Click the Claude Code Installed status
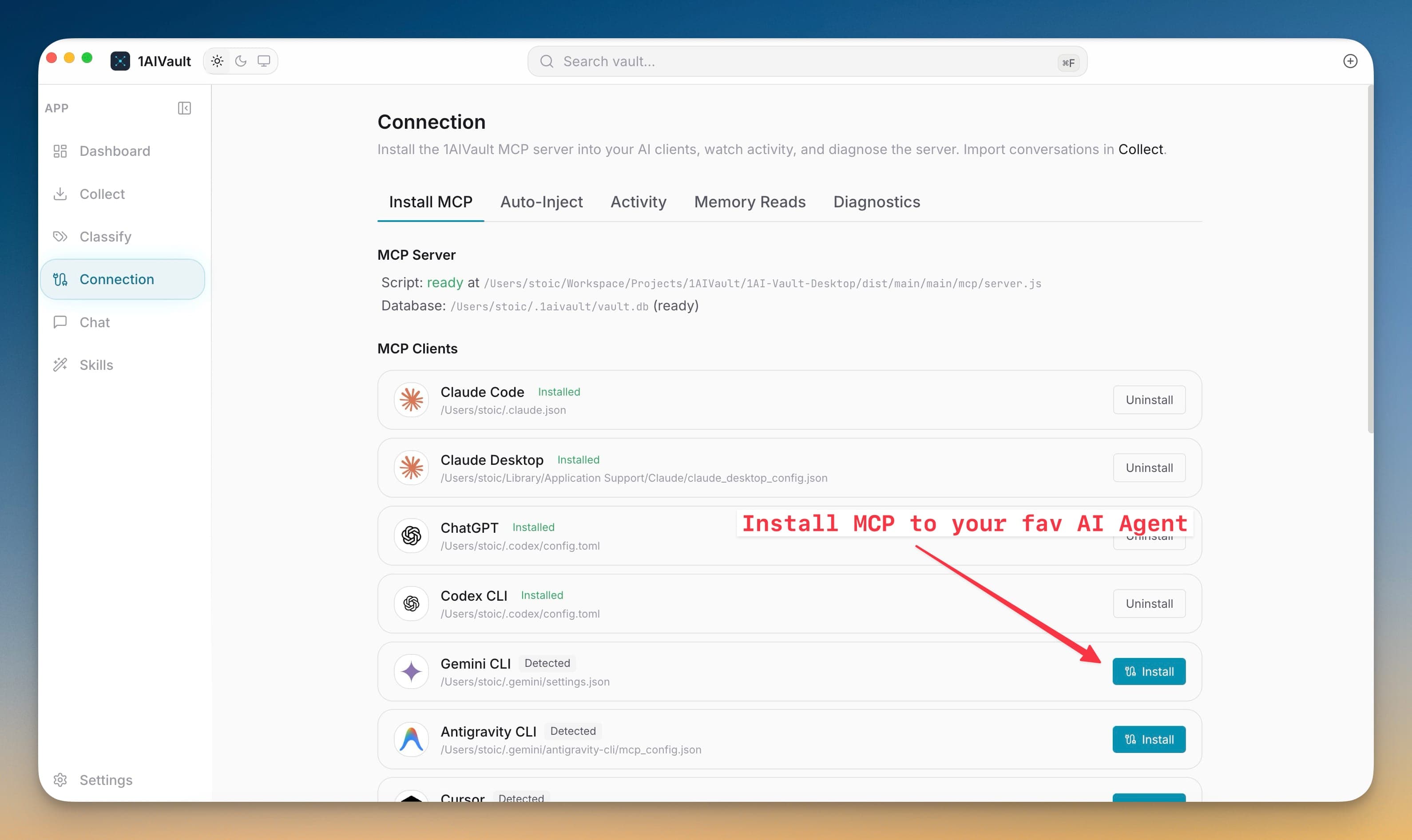1412x840 pixels. [x=559, y=392]
